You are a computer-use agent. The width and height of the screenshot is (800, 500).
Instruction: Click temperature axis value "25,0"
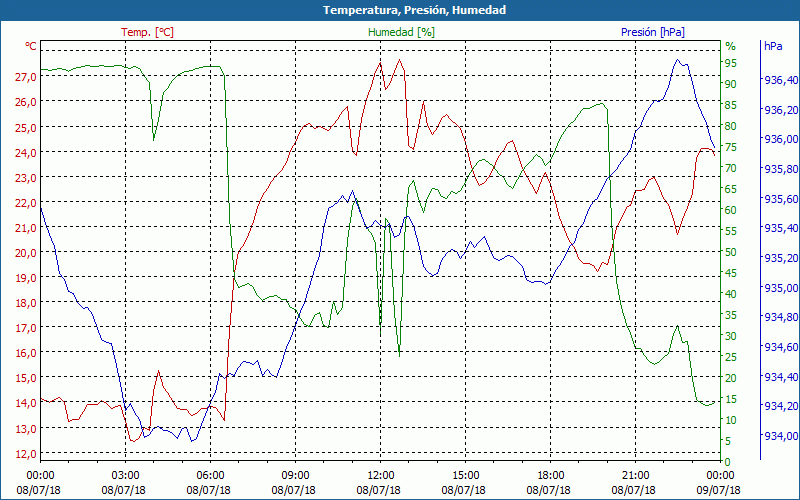(26, 127)
